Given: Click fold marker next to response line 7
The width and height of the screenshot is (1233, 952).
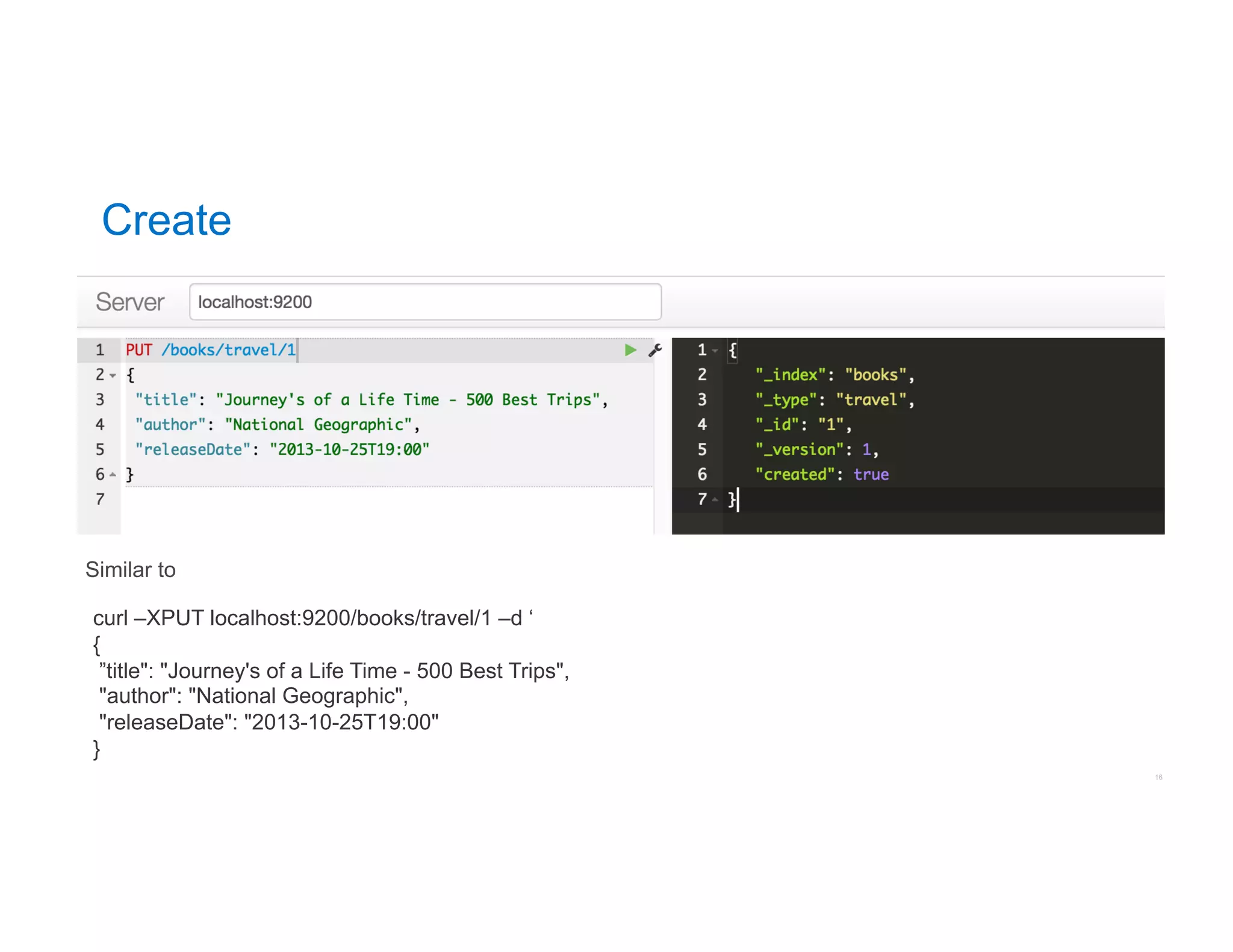Looking at the screenshot, I should click(715, 499).
